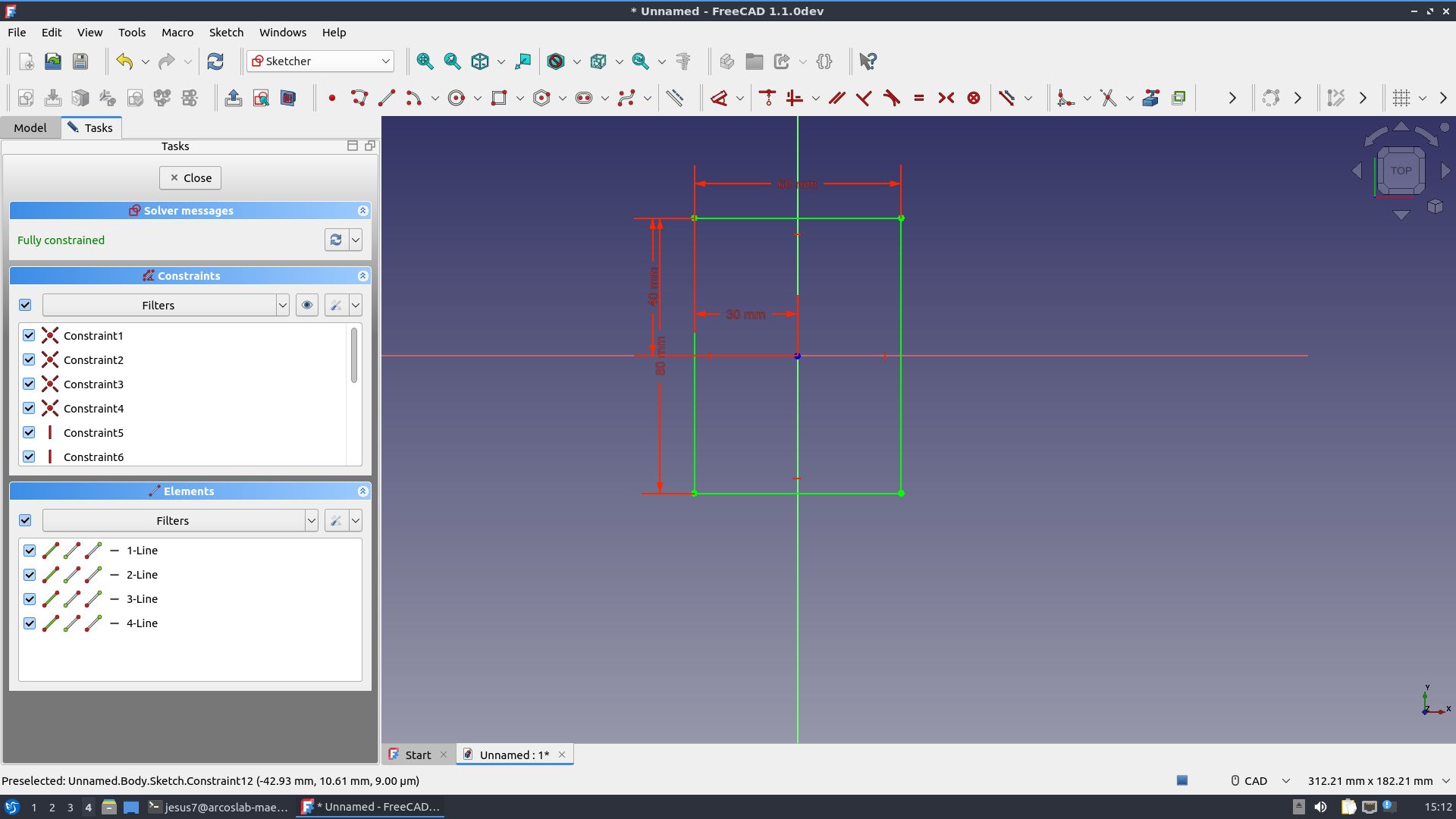Viewport: 1456px width, 819px height.
Task: Select the Create fillet tool
Action: [x=1066, y=98]
